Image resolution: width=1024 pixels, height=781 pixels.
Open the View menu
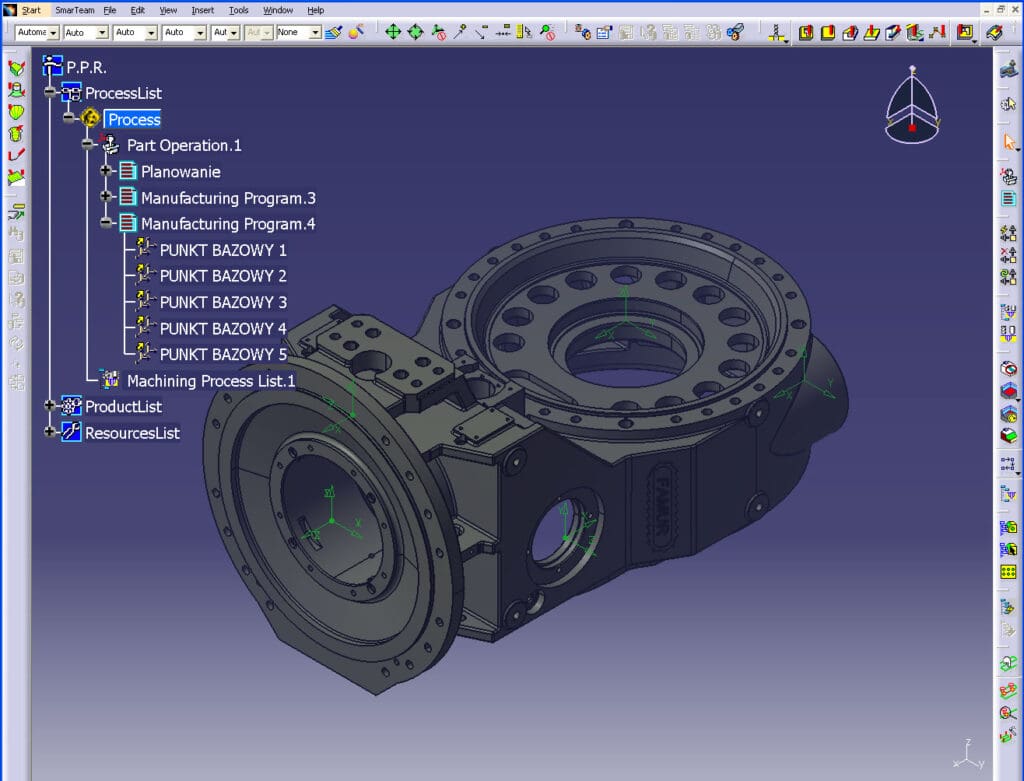[168, 10]
